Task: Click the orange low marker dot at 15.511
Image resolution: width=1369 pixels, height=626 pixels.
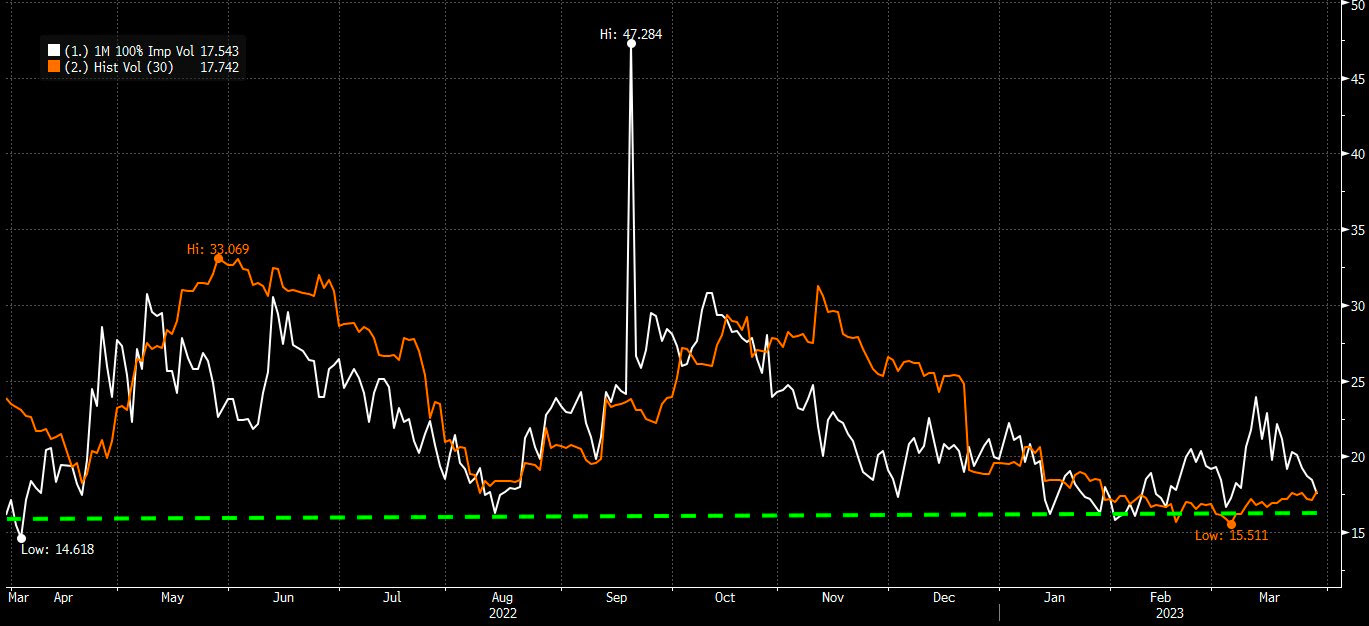Action: pyautogui.click(x=1231, y=524)
